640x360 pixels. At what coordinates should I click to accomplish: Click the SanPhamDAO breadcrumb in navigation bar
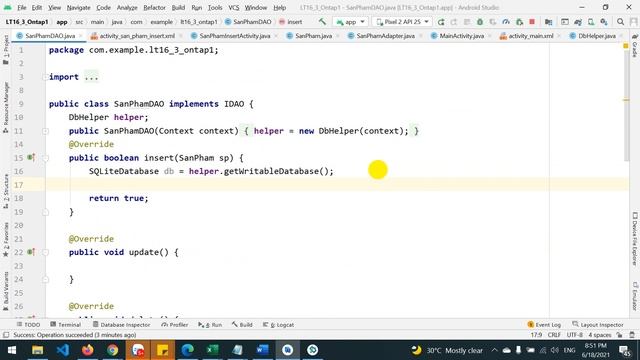click(248, 22)
